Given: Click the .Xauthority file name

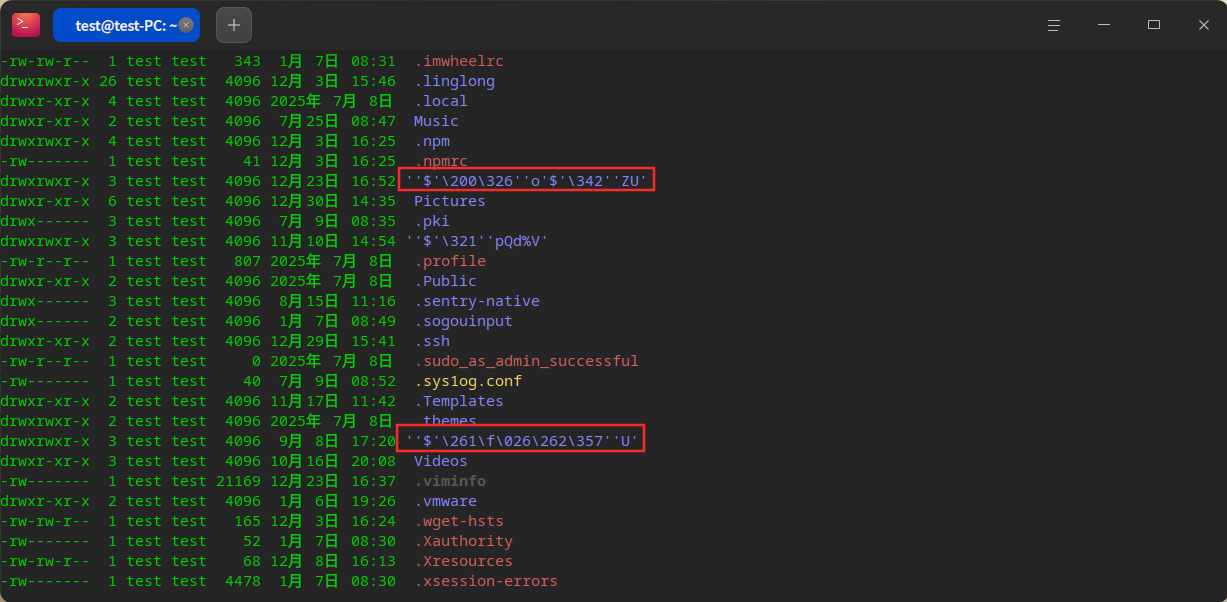Looking at the screenshot, I should tap(464, 541).
